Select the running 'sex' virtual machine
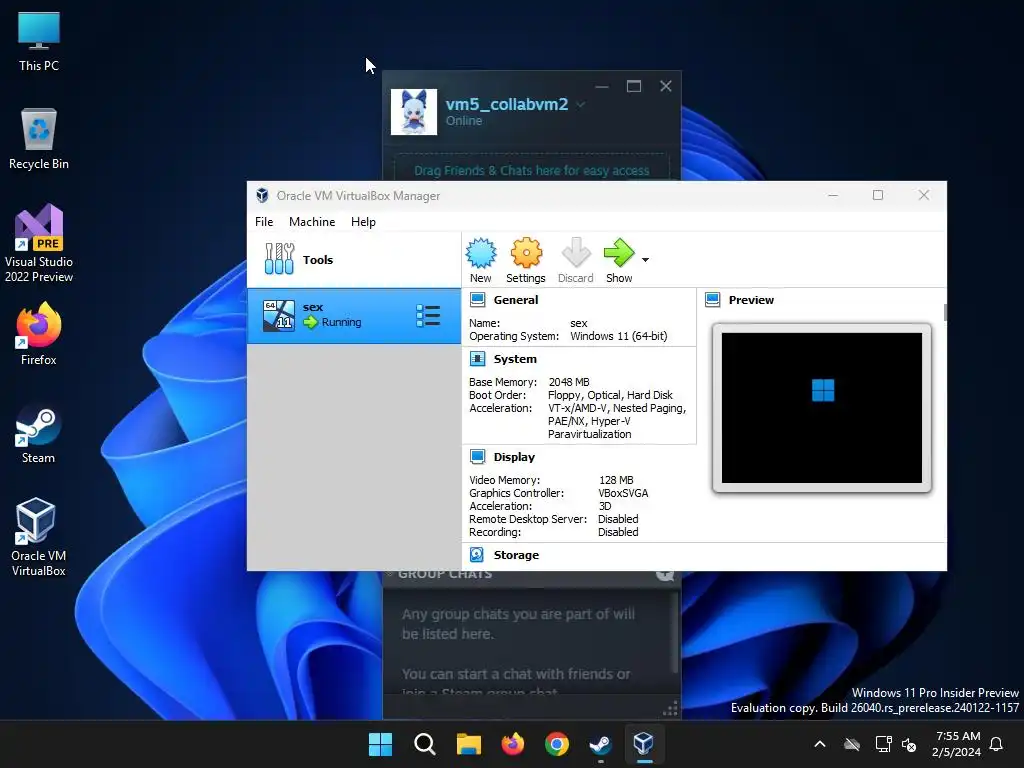 click(354, 316)
